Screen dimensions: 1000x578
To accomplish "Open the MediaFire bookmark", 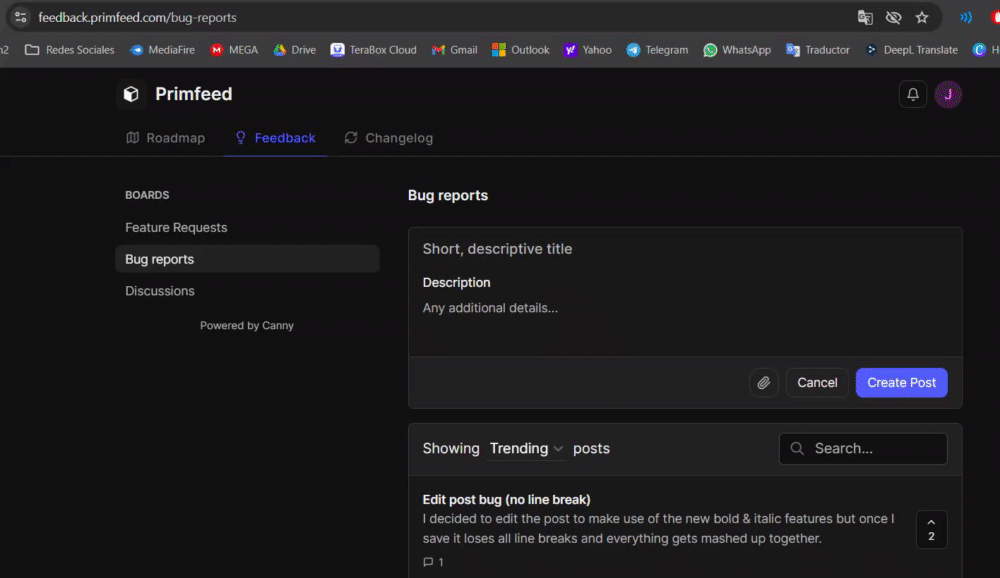I will click(162, 50).
